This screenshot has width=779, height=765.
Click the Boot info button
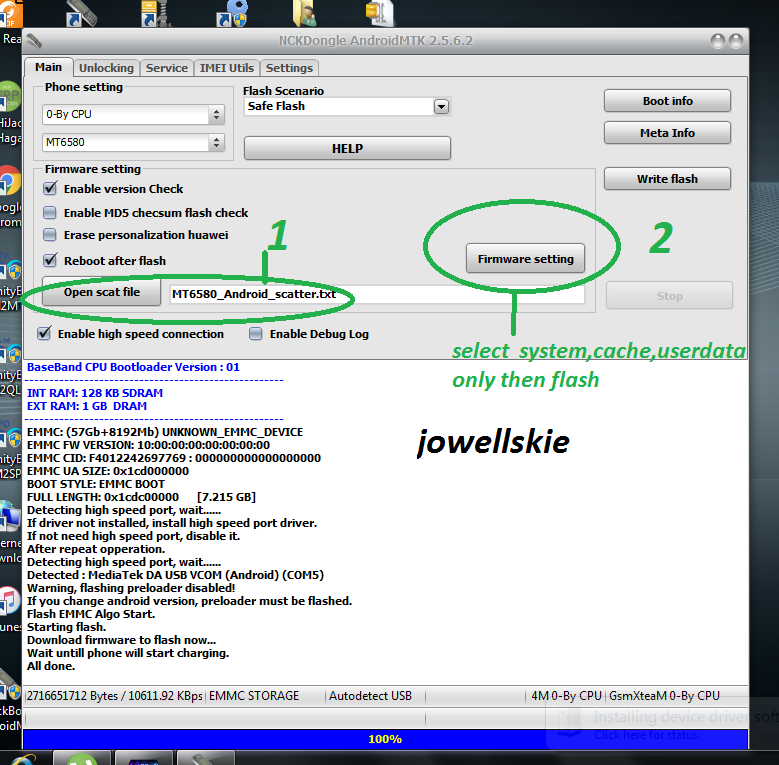point(667,101)
